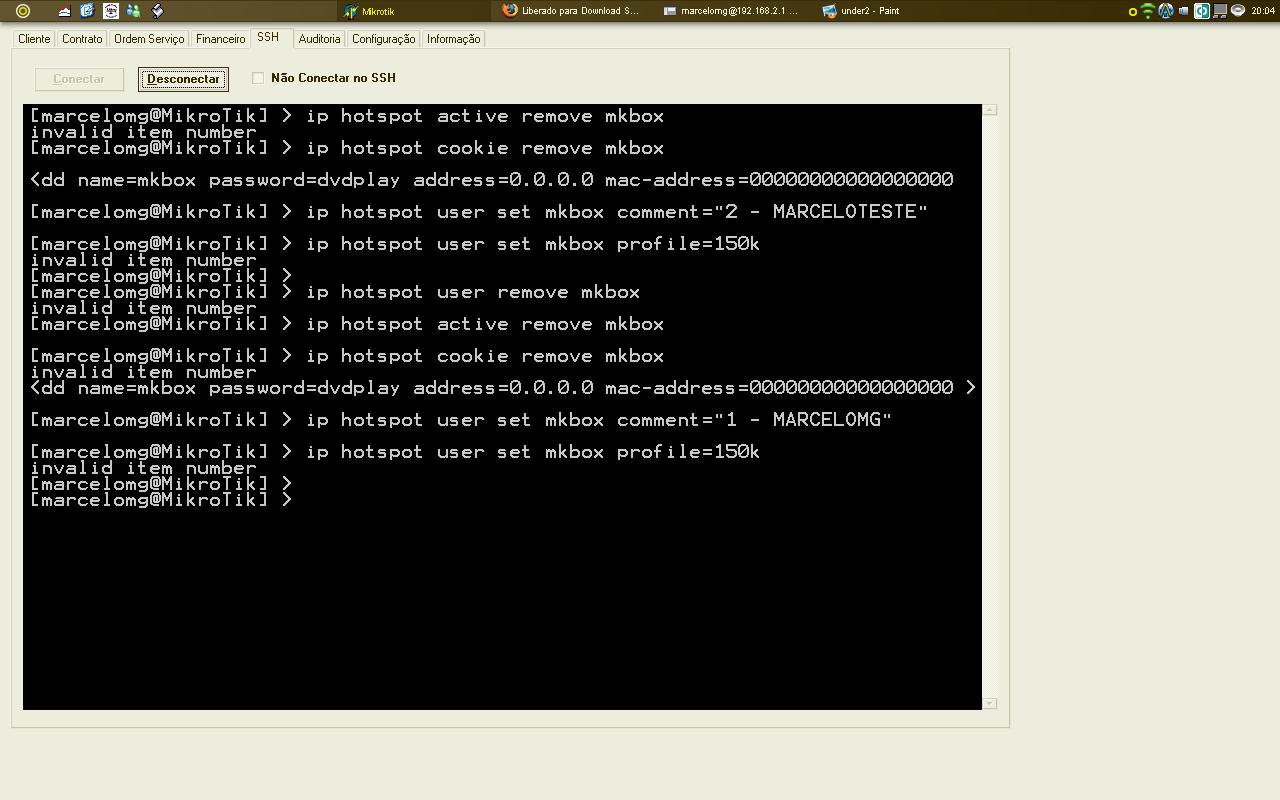
Task: Click the volume speaker tray icon
Action: tap(1184, 11)
